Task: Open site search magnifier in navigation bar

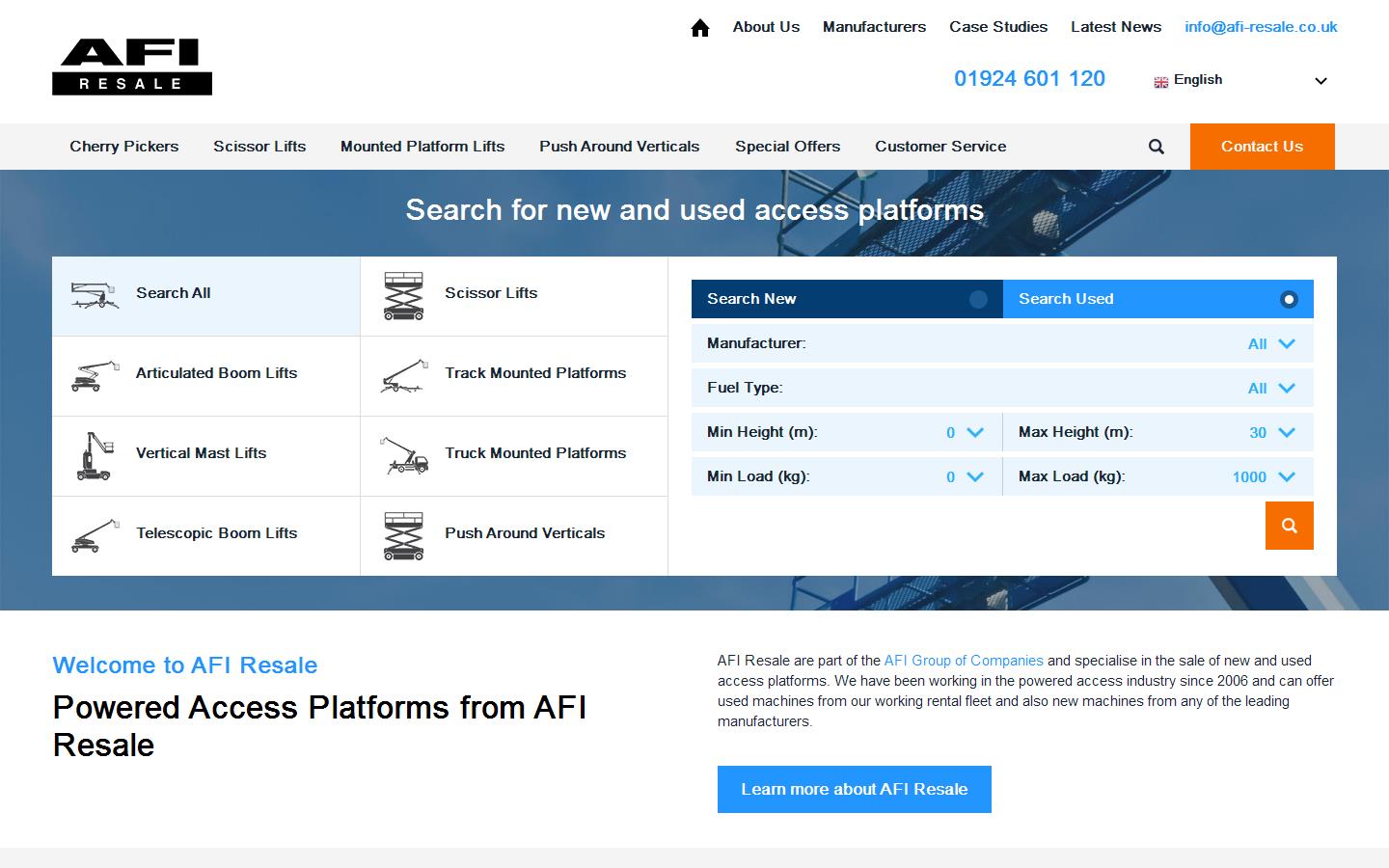Action: pyautogui.click(x=1157, y=147)
